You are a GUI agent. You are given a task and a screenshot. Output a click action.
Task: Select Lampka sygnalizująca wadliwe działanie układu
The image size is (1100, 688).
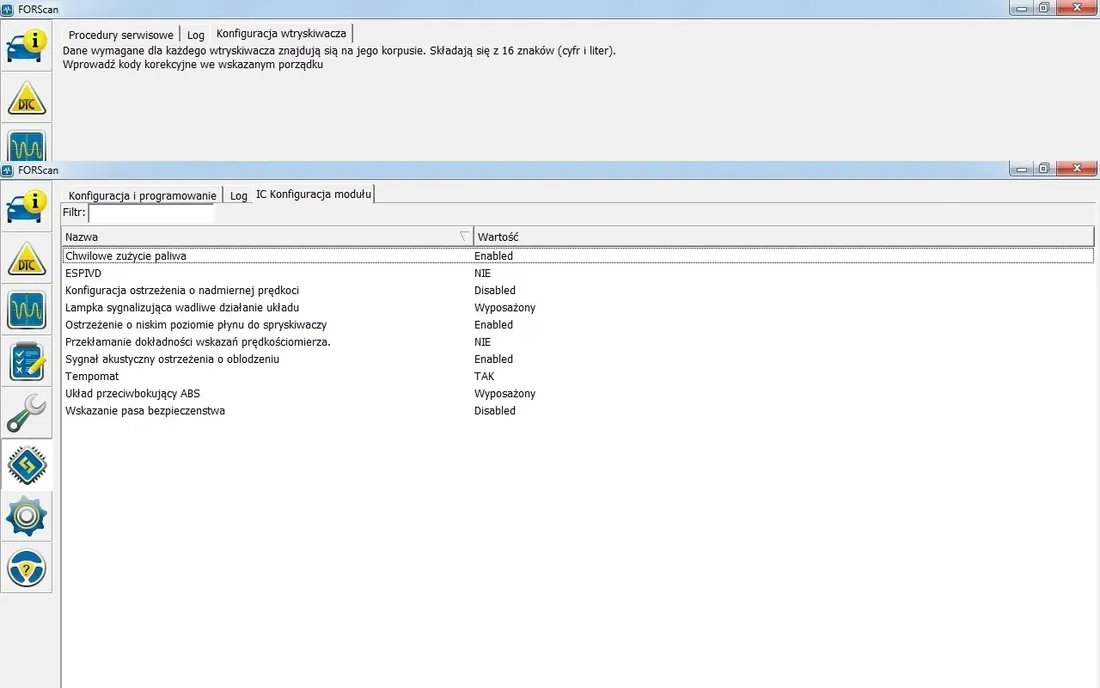coord(578,307)
